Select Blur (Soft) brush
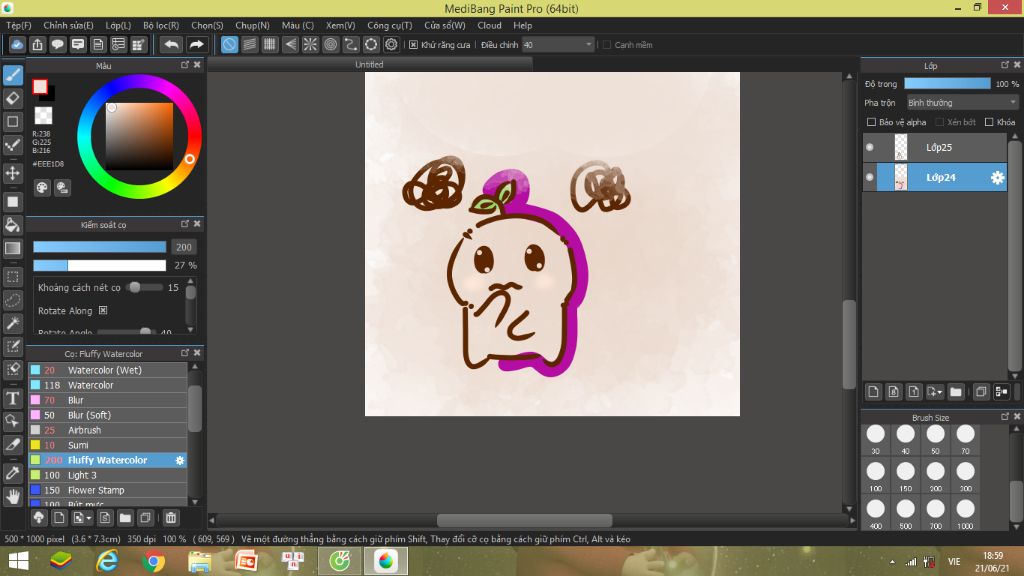Viewport: 1024px width, 576px height. 108,415
